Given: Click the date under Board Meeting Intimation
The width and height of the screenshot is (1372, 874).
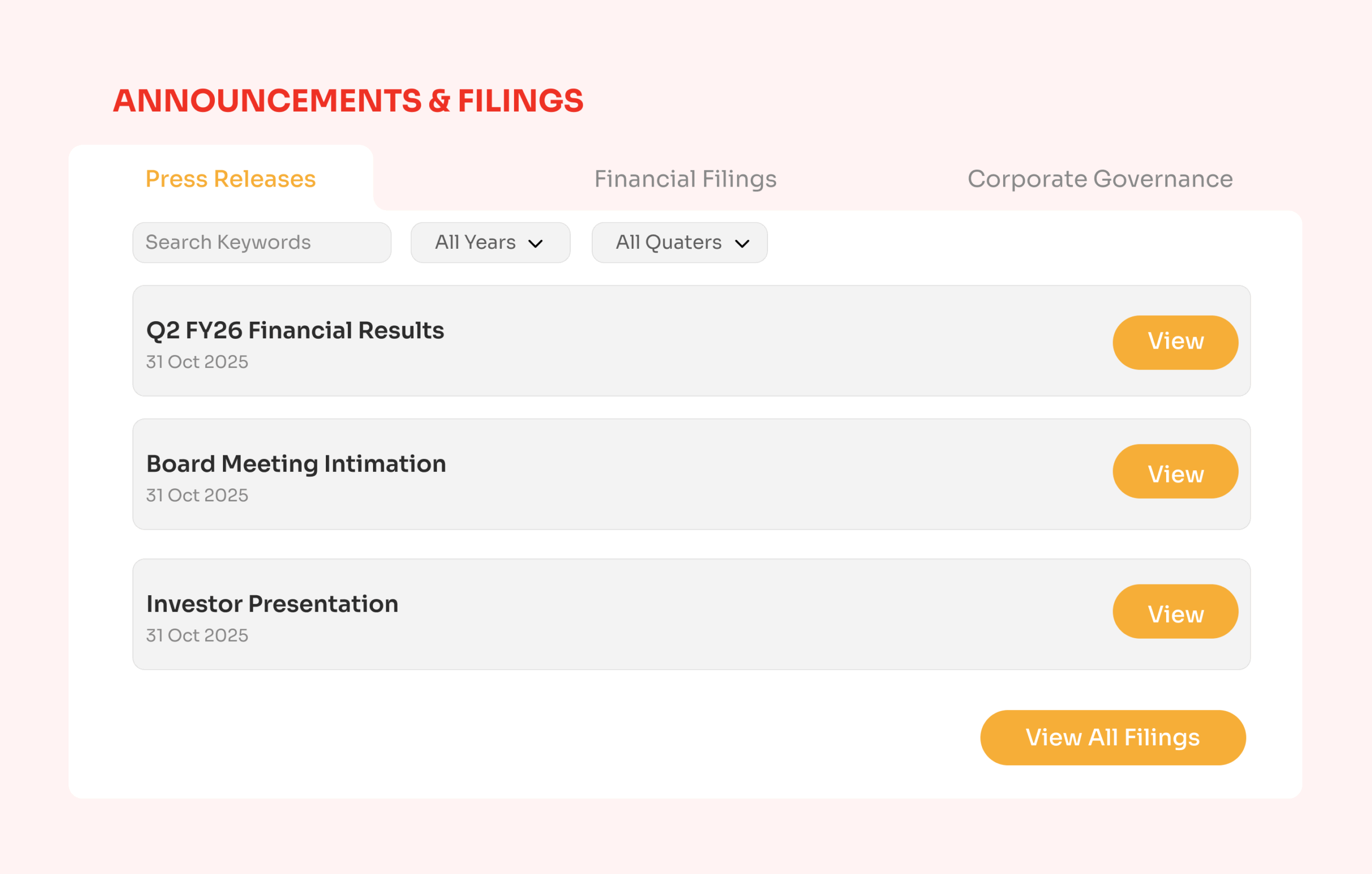Looking at the screenshot, I should click(197, 495).
